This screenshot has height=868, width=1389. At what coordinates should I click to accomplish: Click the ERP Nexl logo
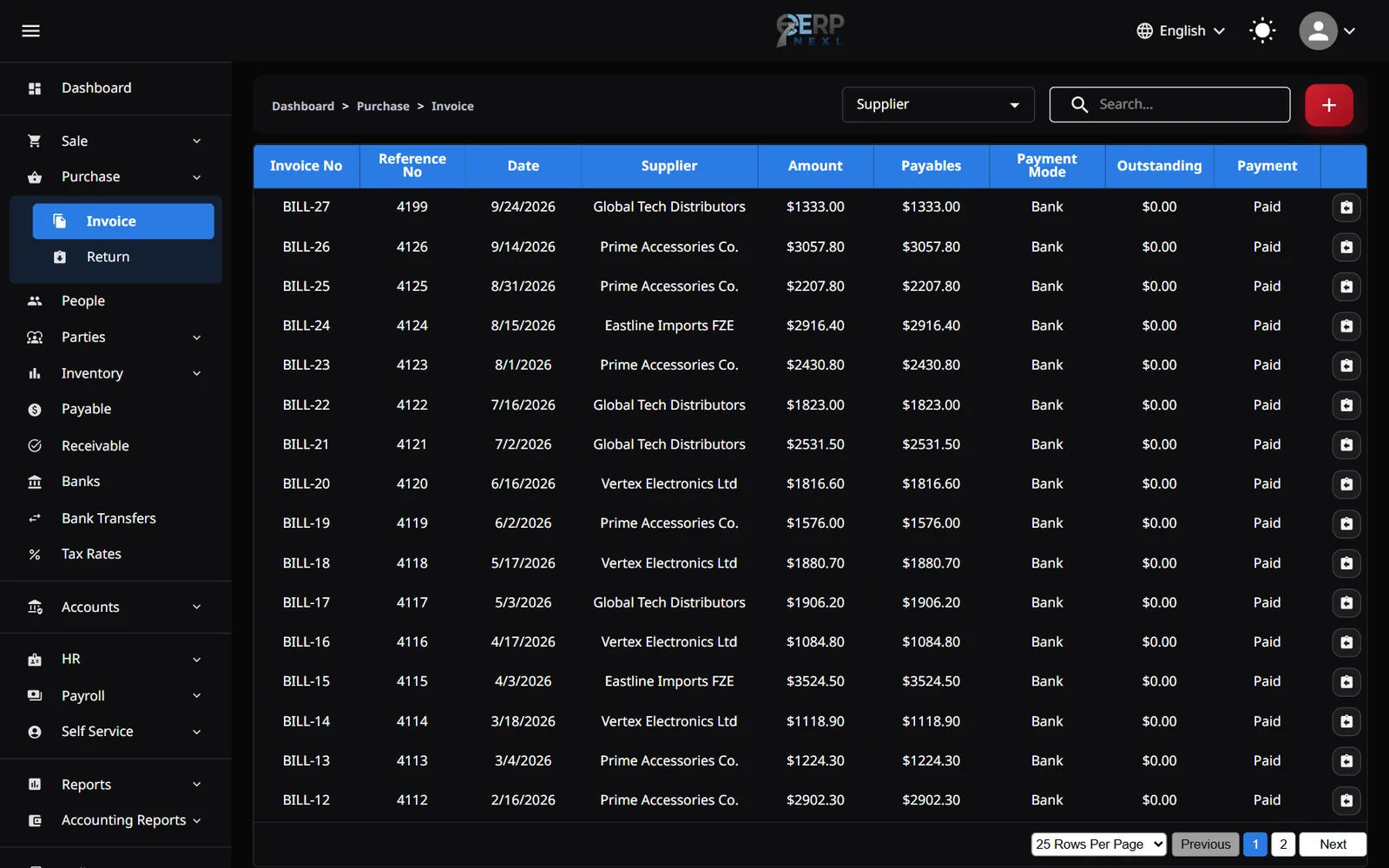point(810,30)
